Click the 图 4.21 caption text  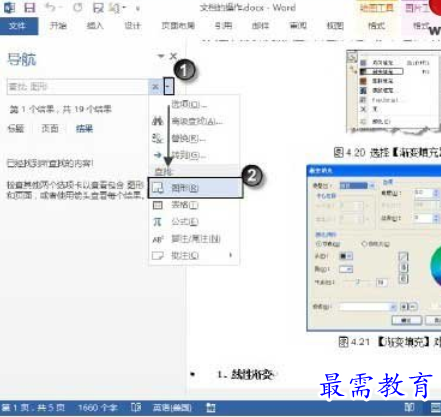click(x=390, y=342)
